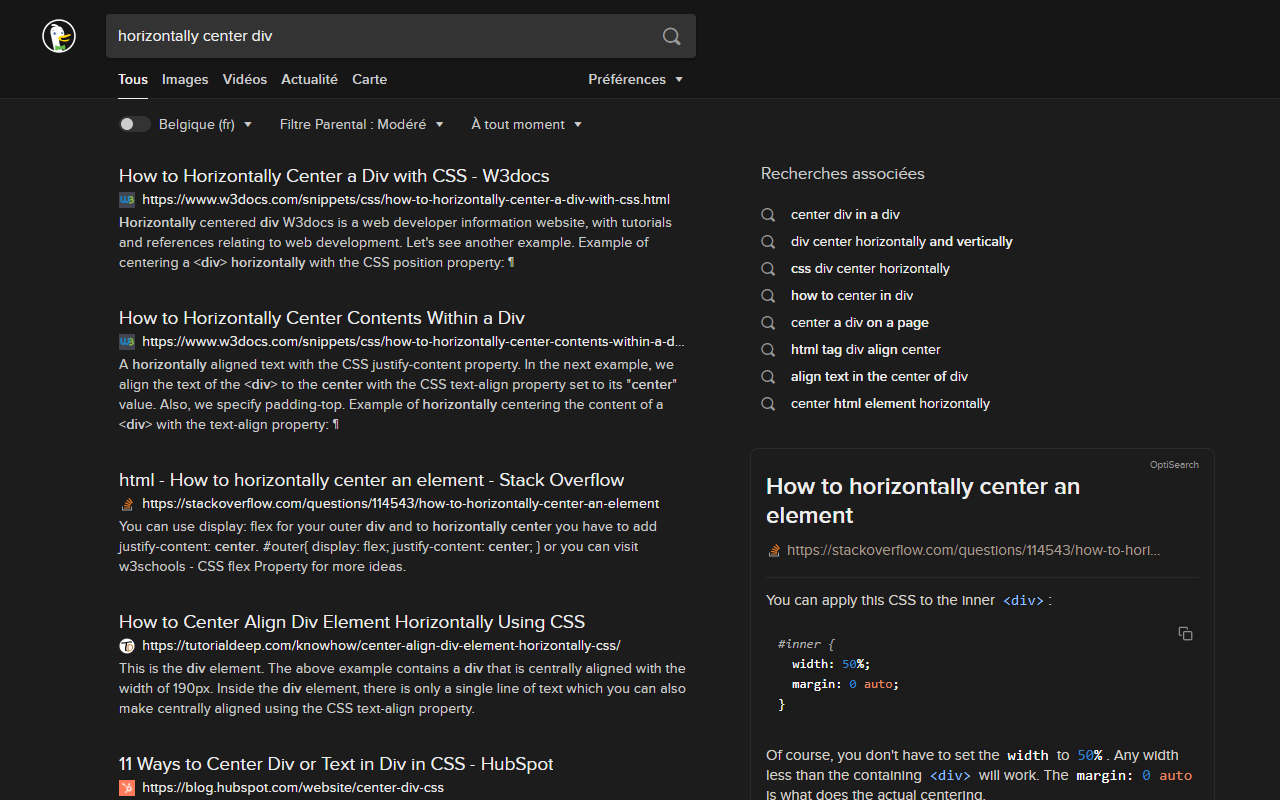
Task: Click the search magnifier icon
Action: (670, 36)
